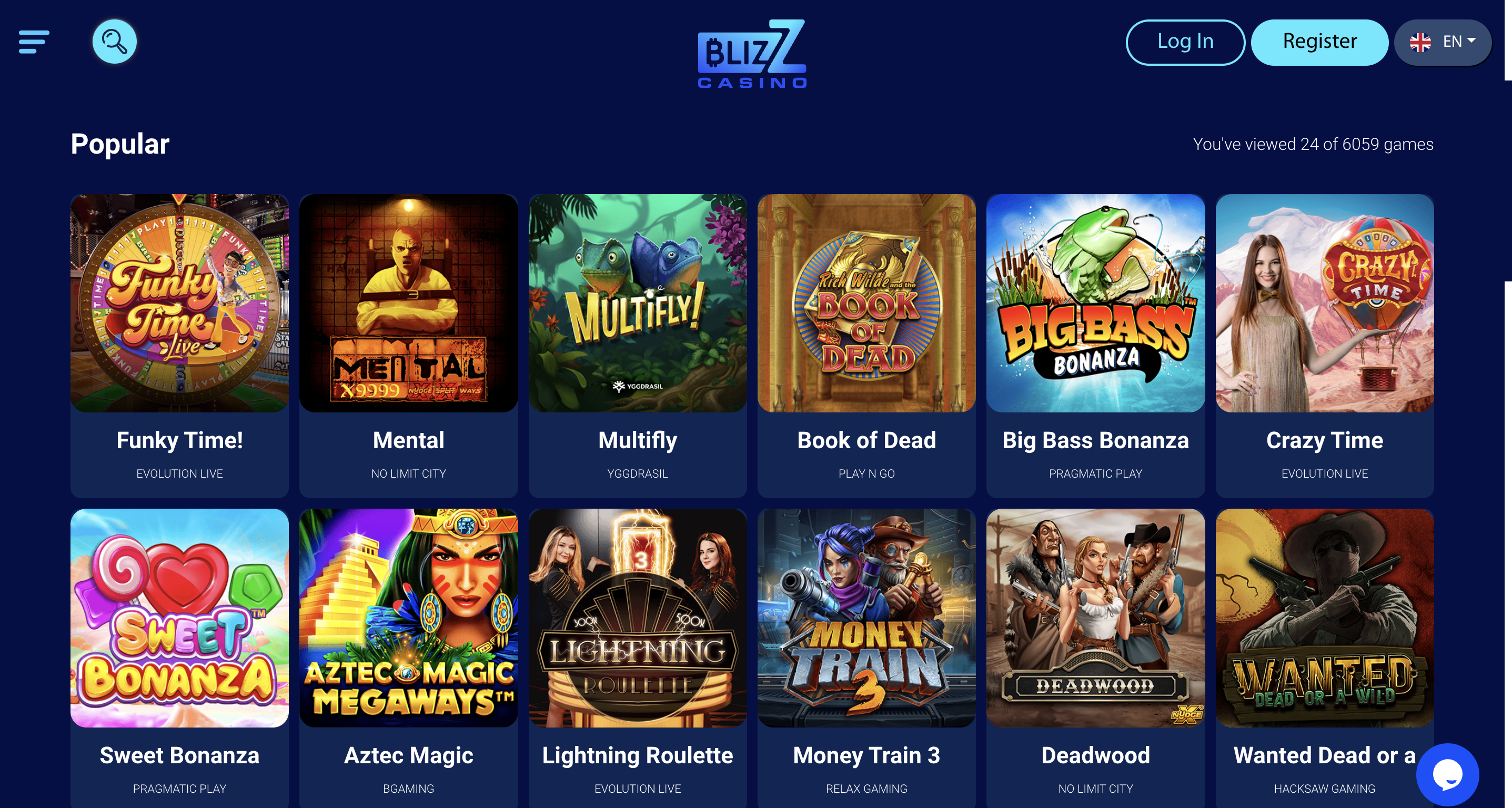
Task: Open the hamburger menu icon
Action: 34,42
